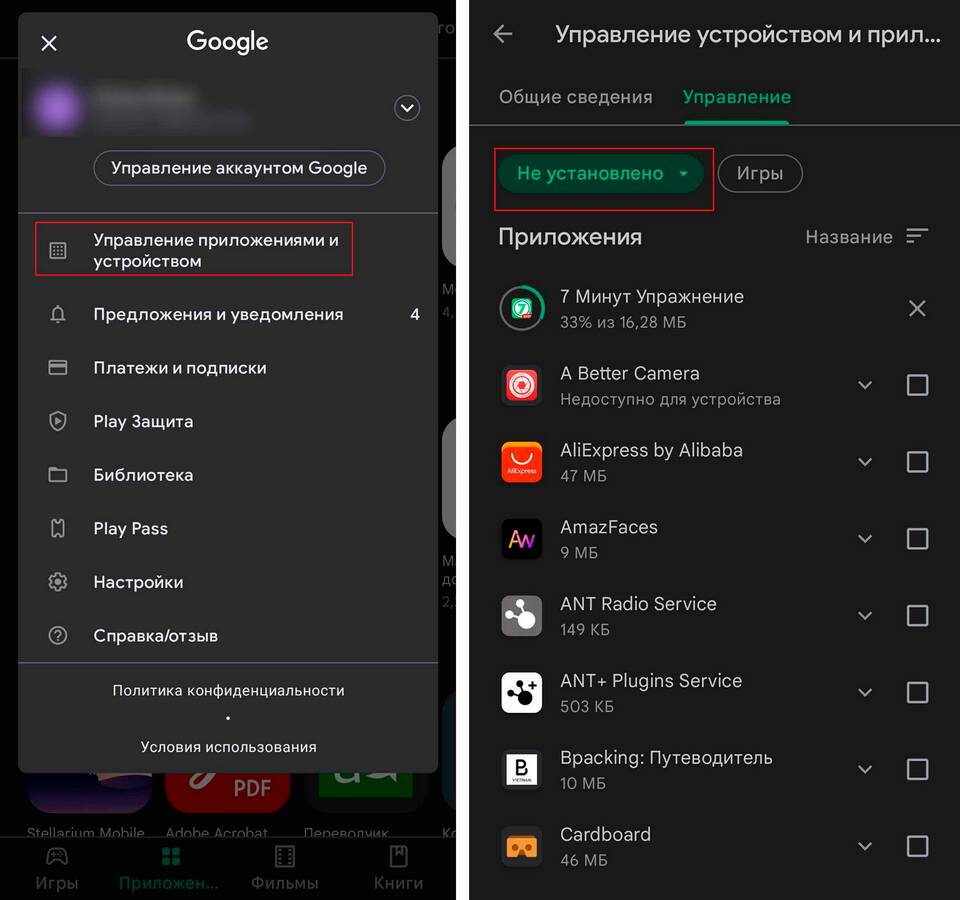
Task: Open the sort order icon next to Название
Action: 917,236
